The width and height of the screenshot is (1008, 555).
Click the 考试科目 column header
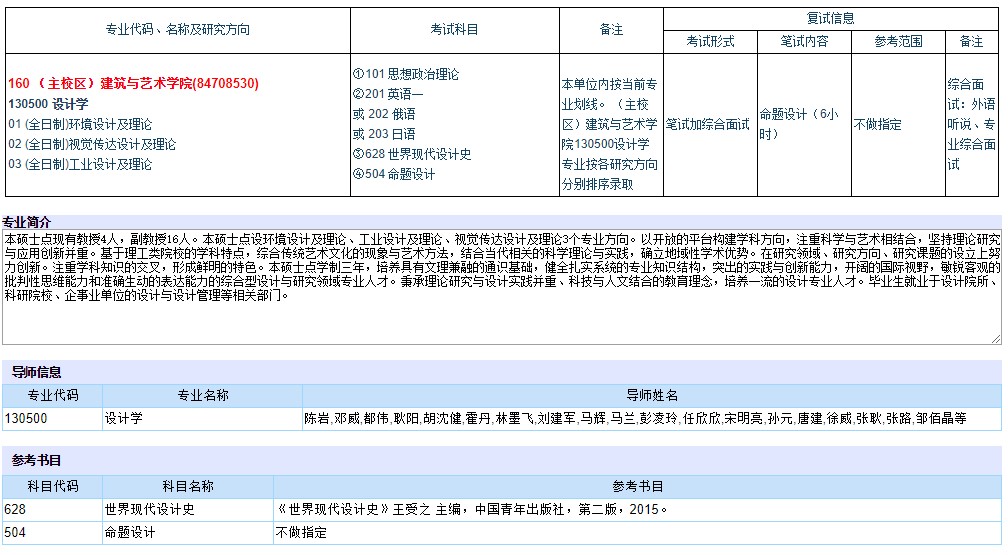point(455,29)
